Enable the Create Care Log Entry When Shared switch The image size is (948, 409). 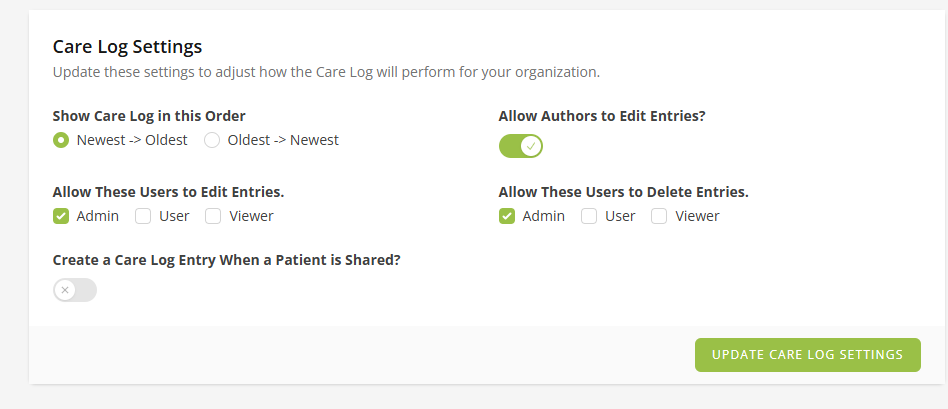click(x=75, y=290)
